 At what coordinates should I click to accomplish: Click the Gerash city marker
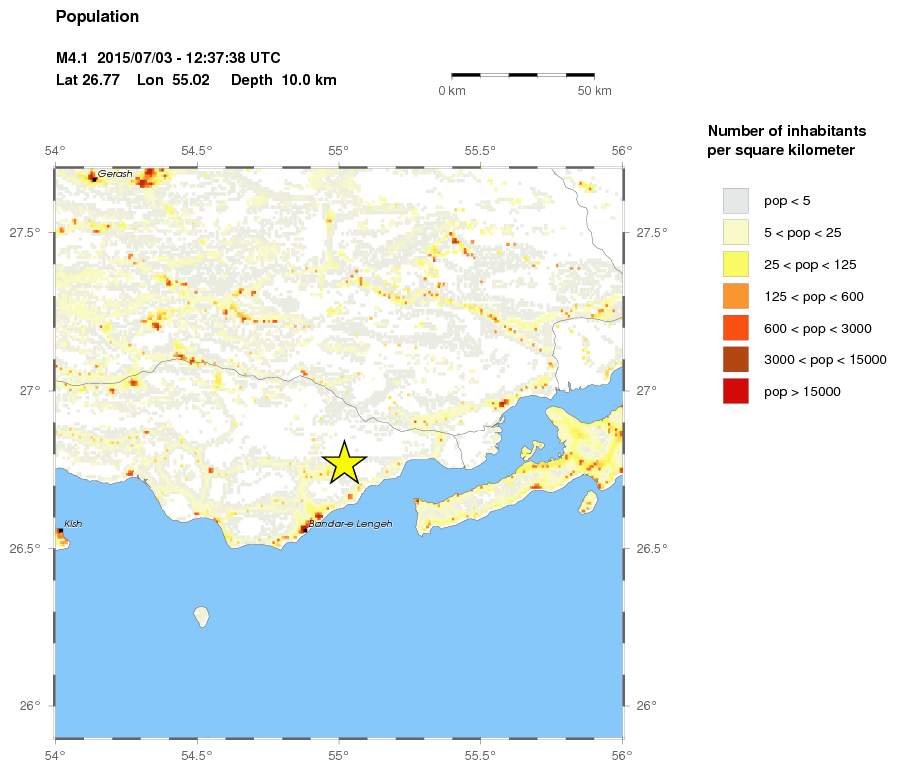pyautogui.click(x=93, y=179)
